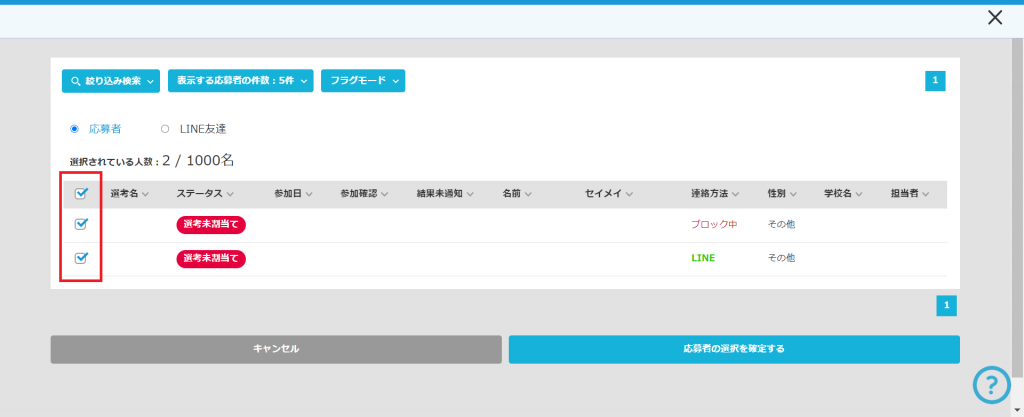The image size is (1024, 417).
Task: Click the help question mark icon
Action: pos(991,385)
